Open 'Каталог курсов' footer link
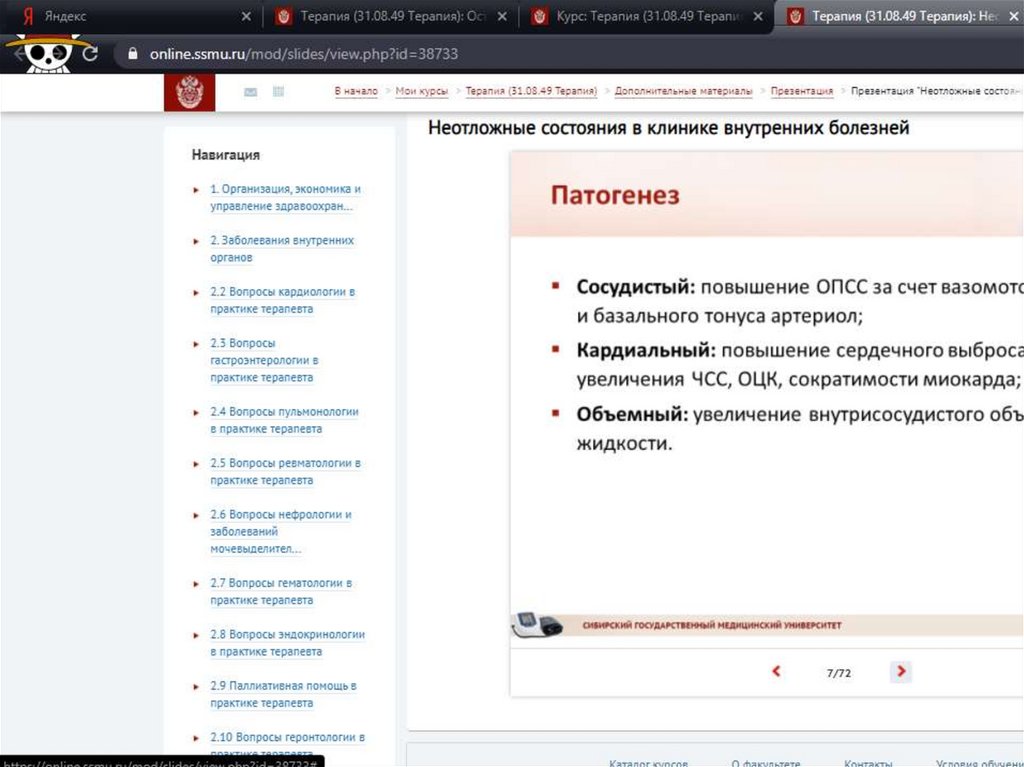Image resolution: width=1024 pixels, height=767 pixels. (x=648, y=762)
